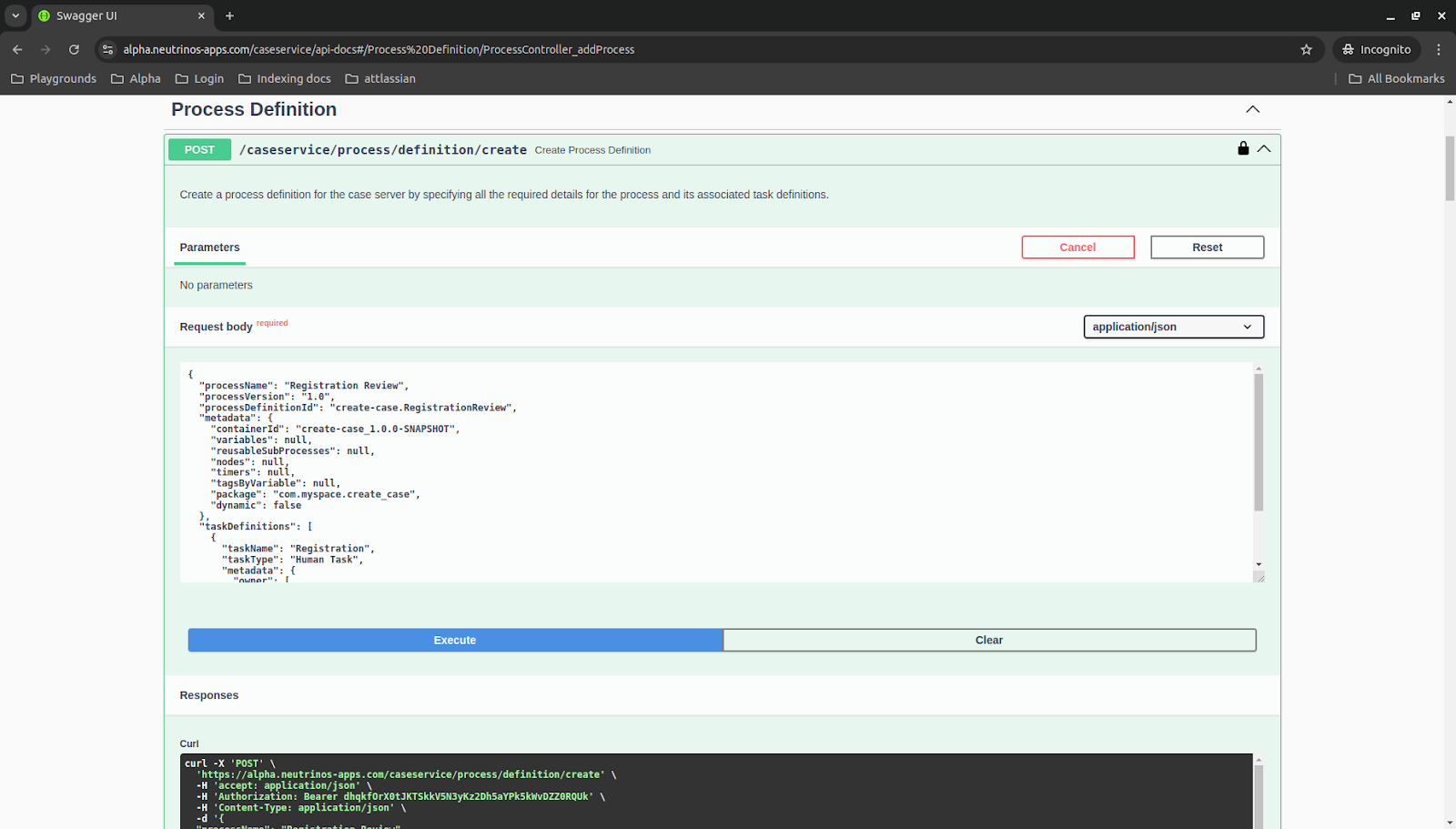Click the Execute button

tap(455, 640)
